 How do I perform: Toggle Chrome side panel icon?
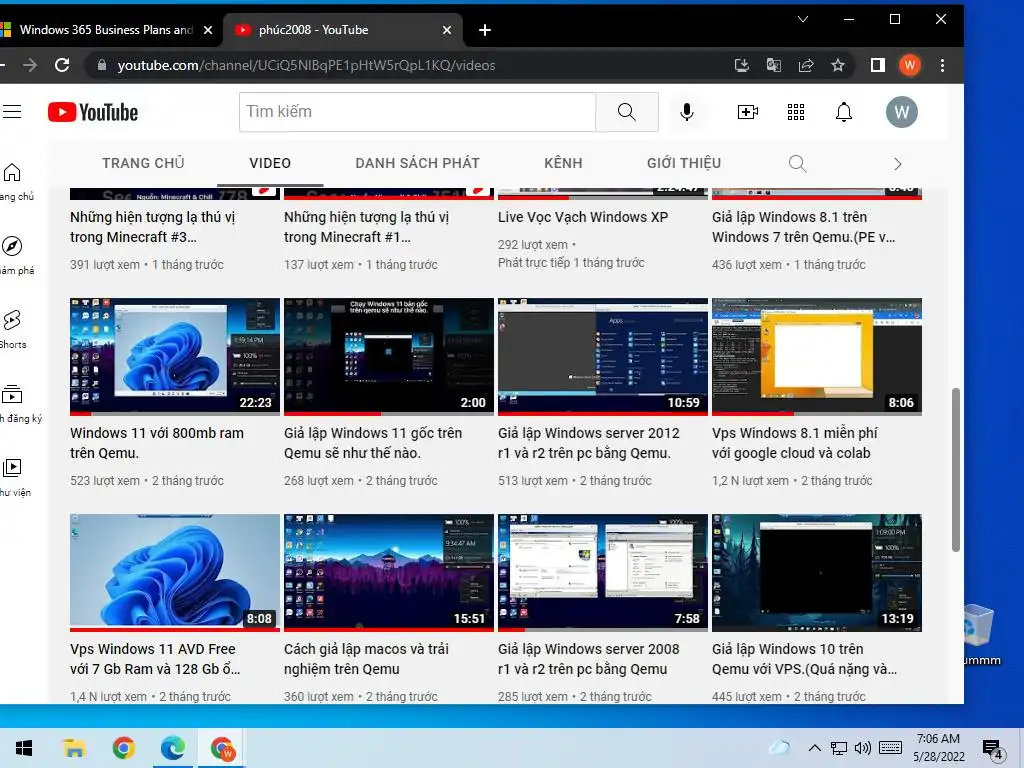877,65
